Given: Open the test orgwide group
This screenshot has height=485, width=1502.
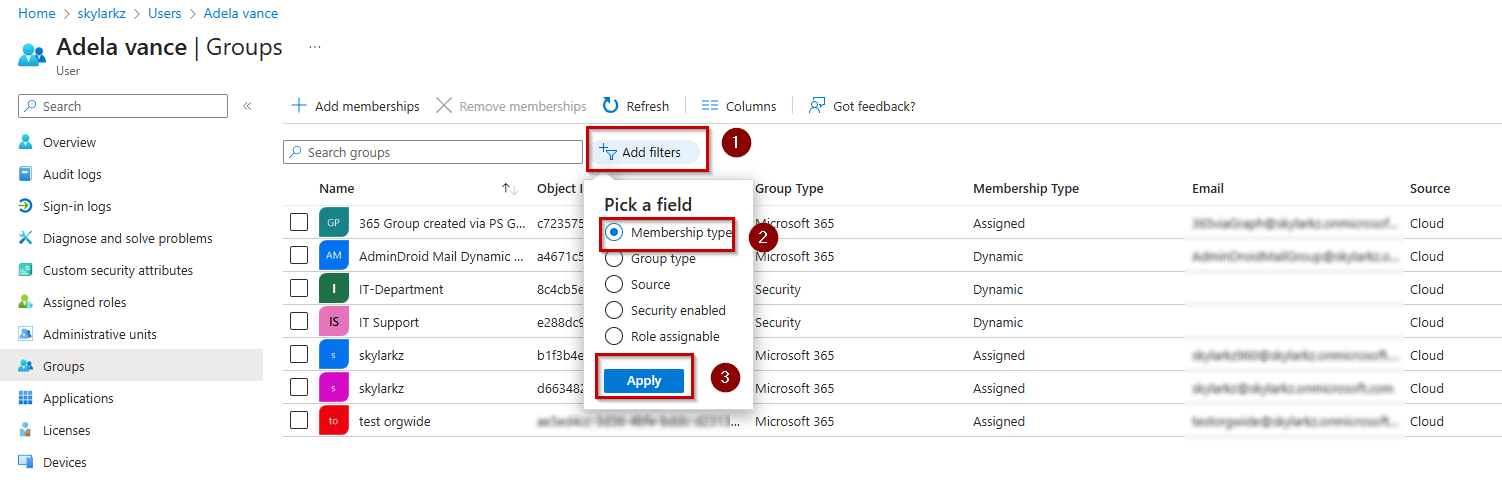Looking at the screenshot, I should click(395, 421).
